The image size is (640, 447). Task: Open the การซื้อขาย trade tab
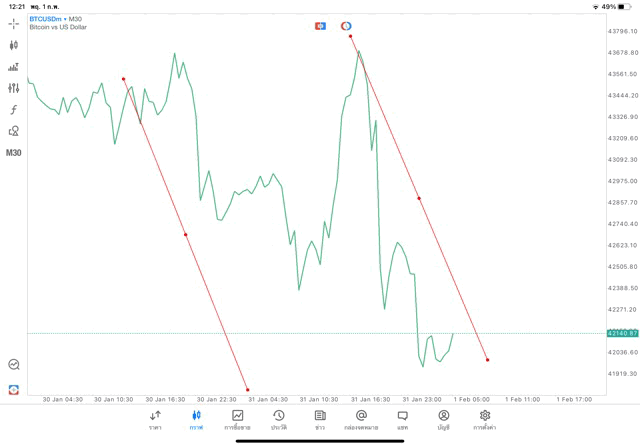click(x=238, y=419)
